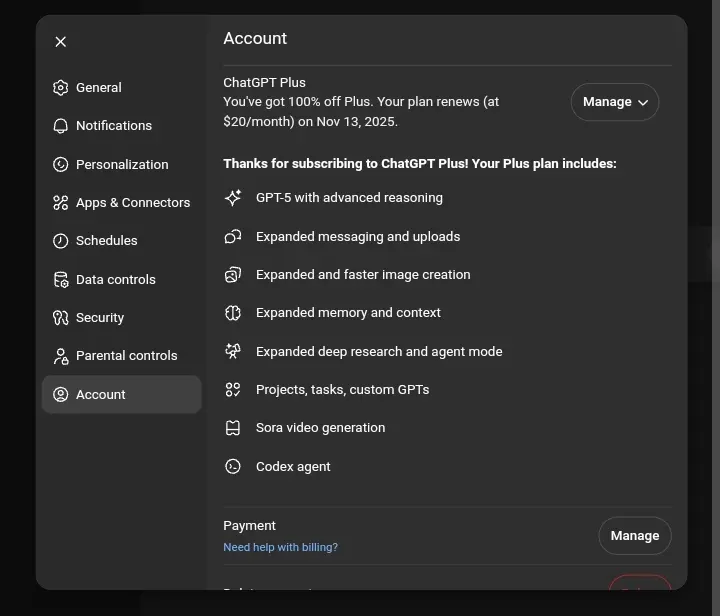This screenshot has width=720, height=616.
Task: Click the Sora video generation icon
Action: coord(233,428)
